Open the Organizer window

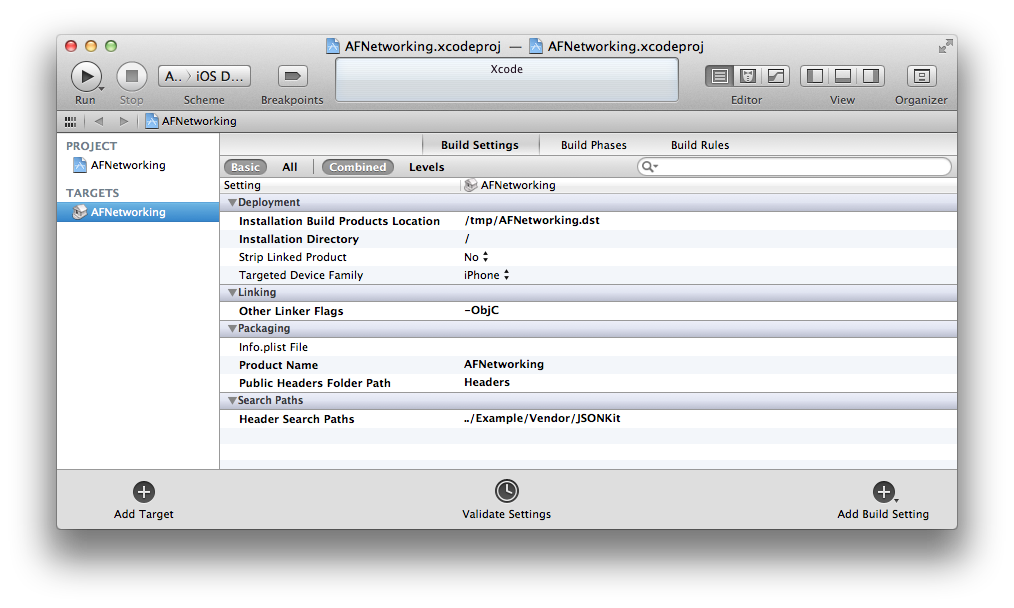tap(922, 76)
